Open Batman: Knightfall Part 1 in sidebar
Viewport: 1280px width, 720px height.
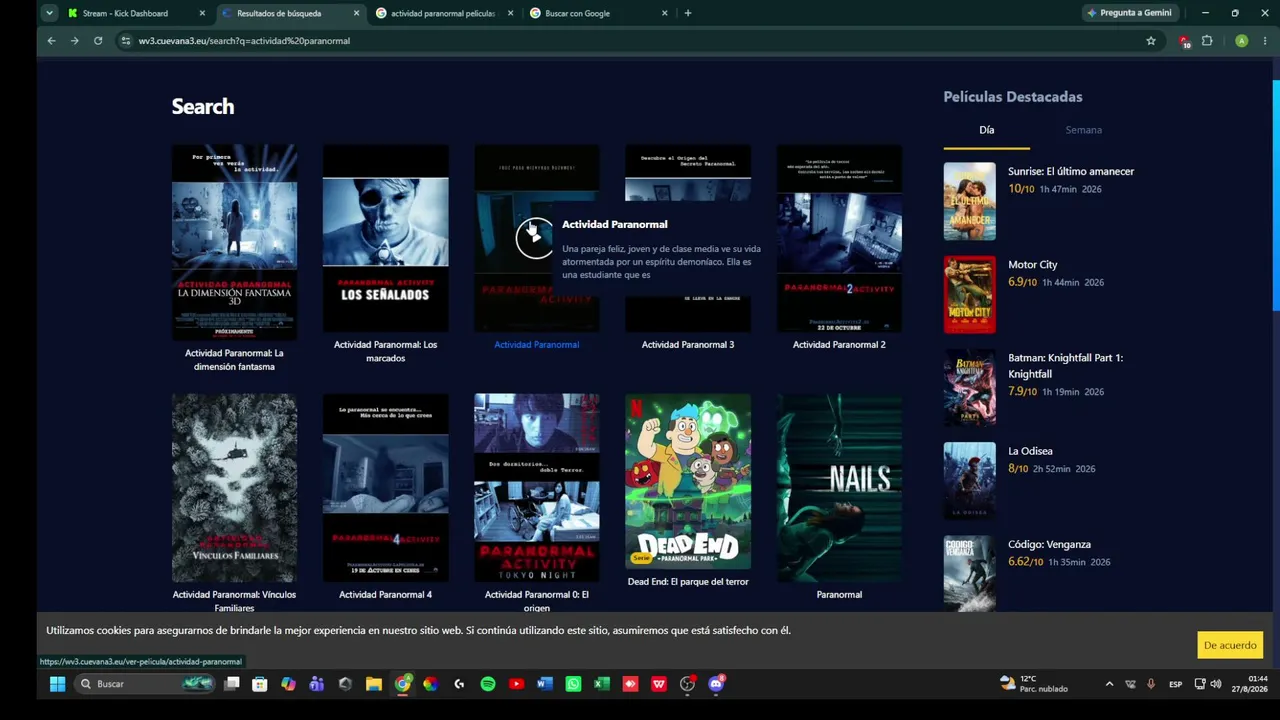(1065, 366)
